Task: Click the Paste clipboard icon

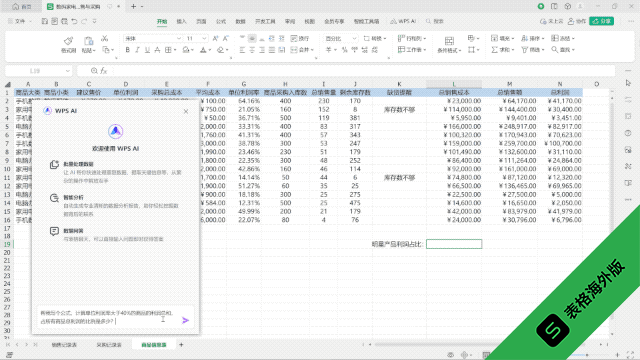Action: click(x=89, y=41)
